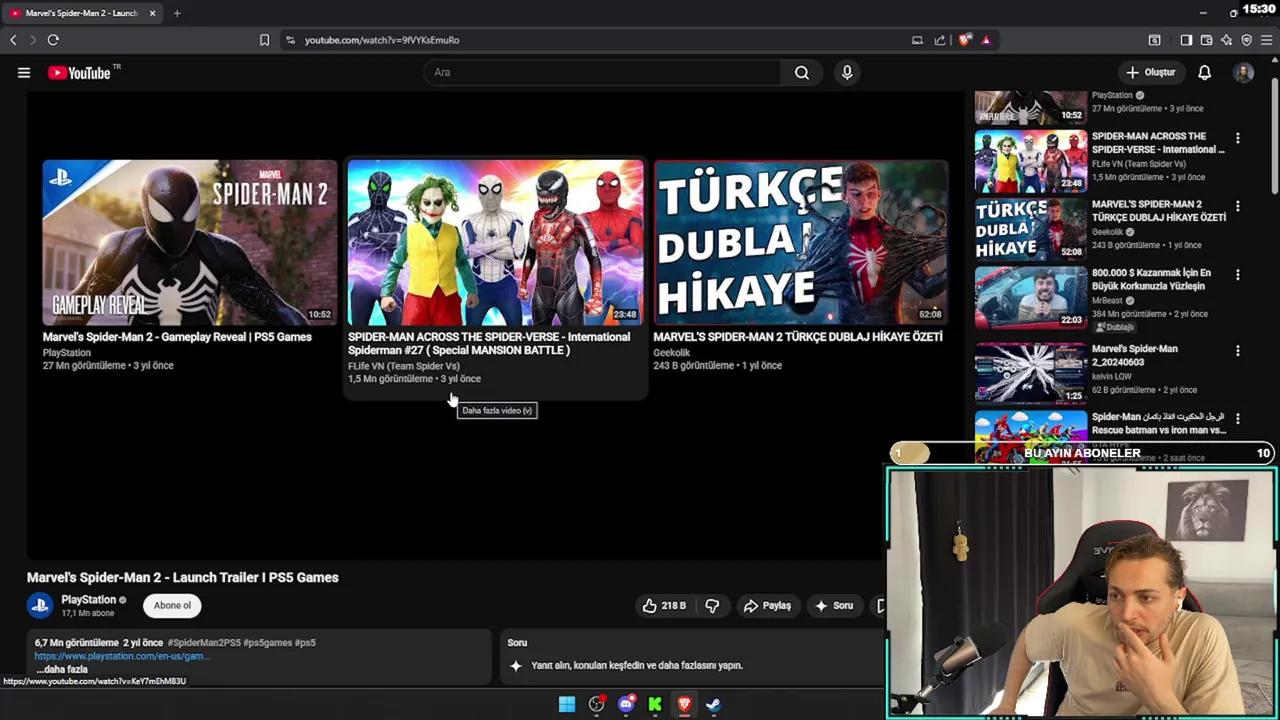The width and height of the screenshot is (1280, 720).
Task: Switch to the Marvel's Spider-Man 2 browser tab
Action: coord(82,13)
